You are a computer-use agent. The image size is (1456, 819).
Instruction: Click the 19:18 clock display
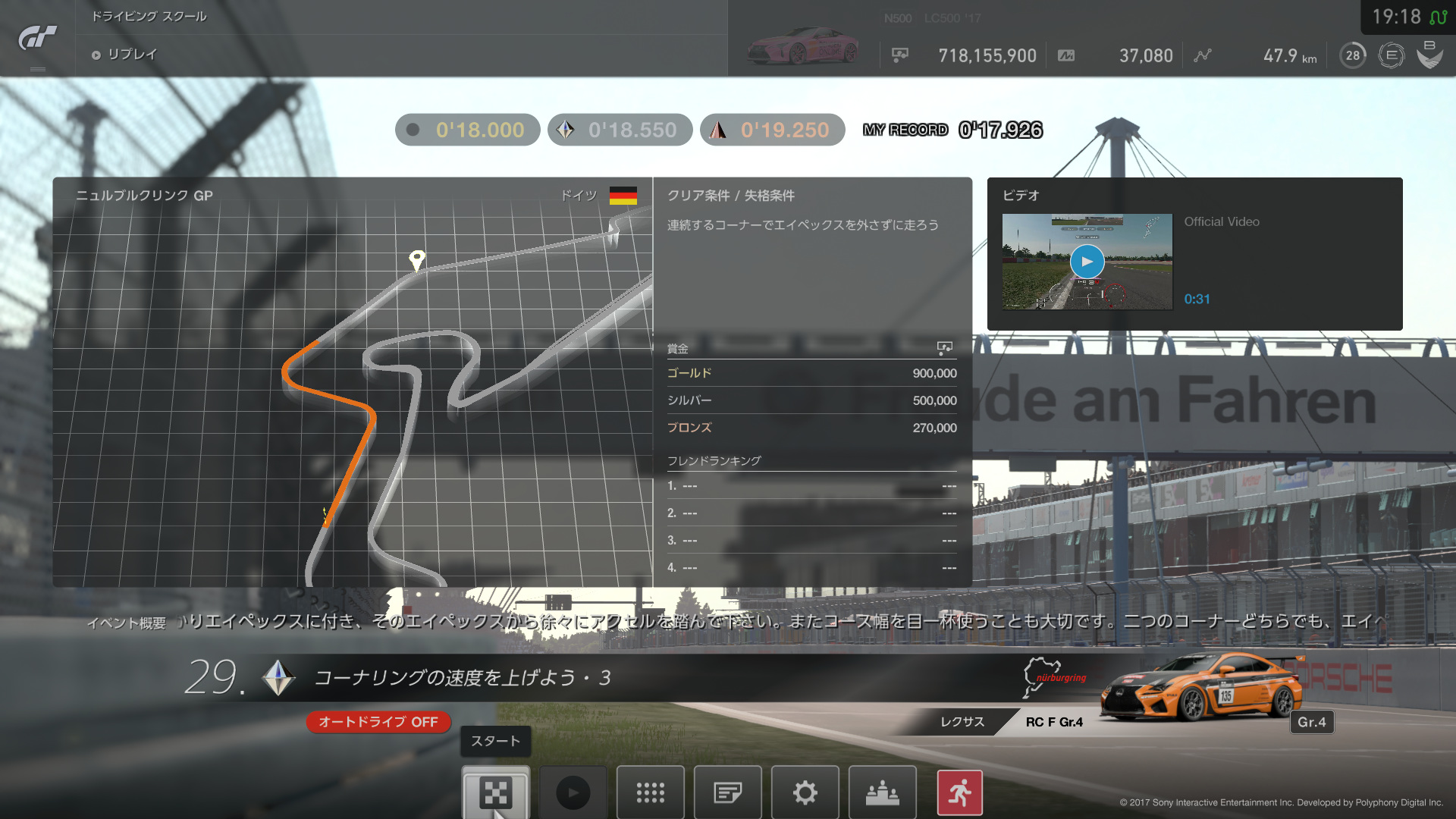coord(1396,17)
